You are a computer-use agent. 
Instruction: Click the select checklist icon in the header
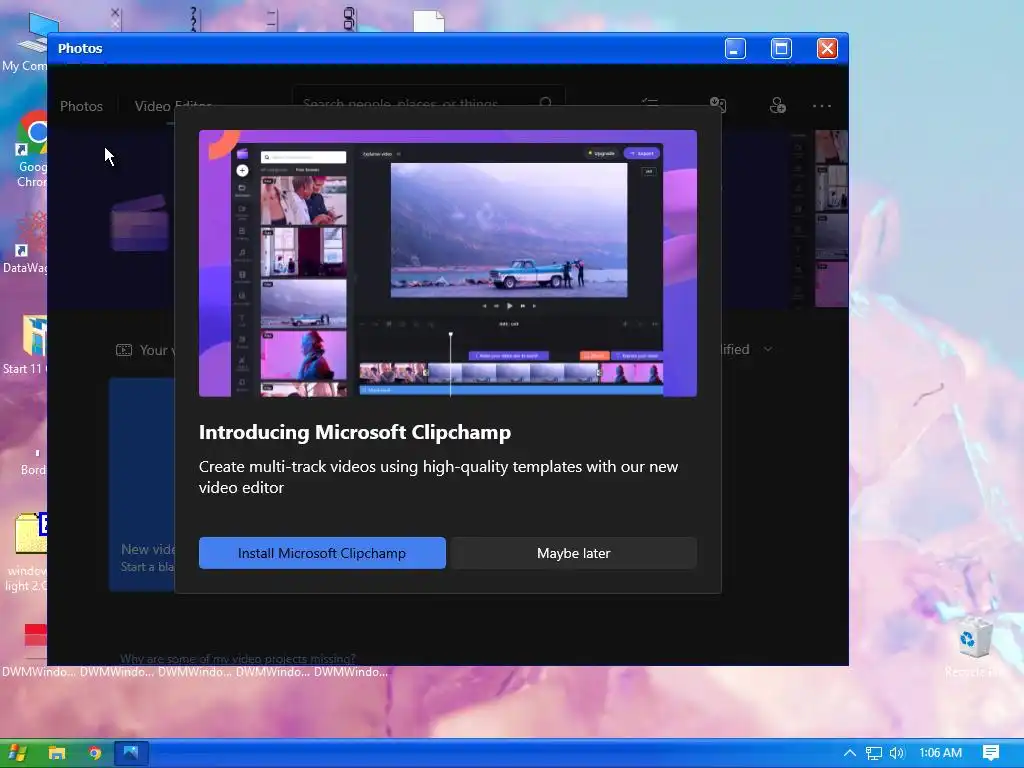click(650, 104)
